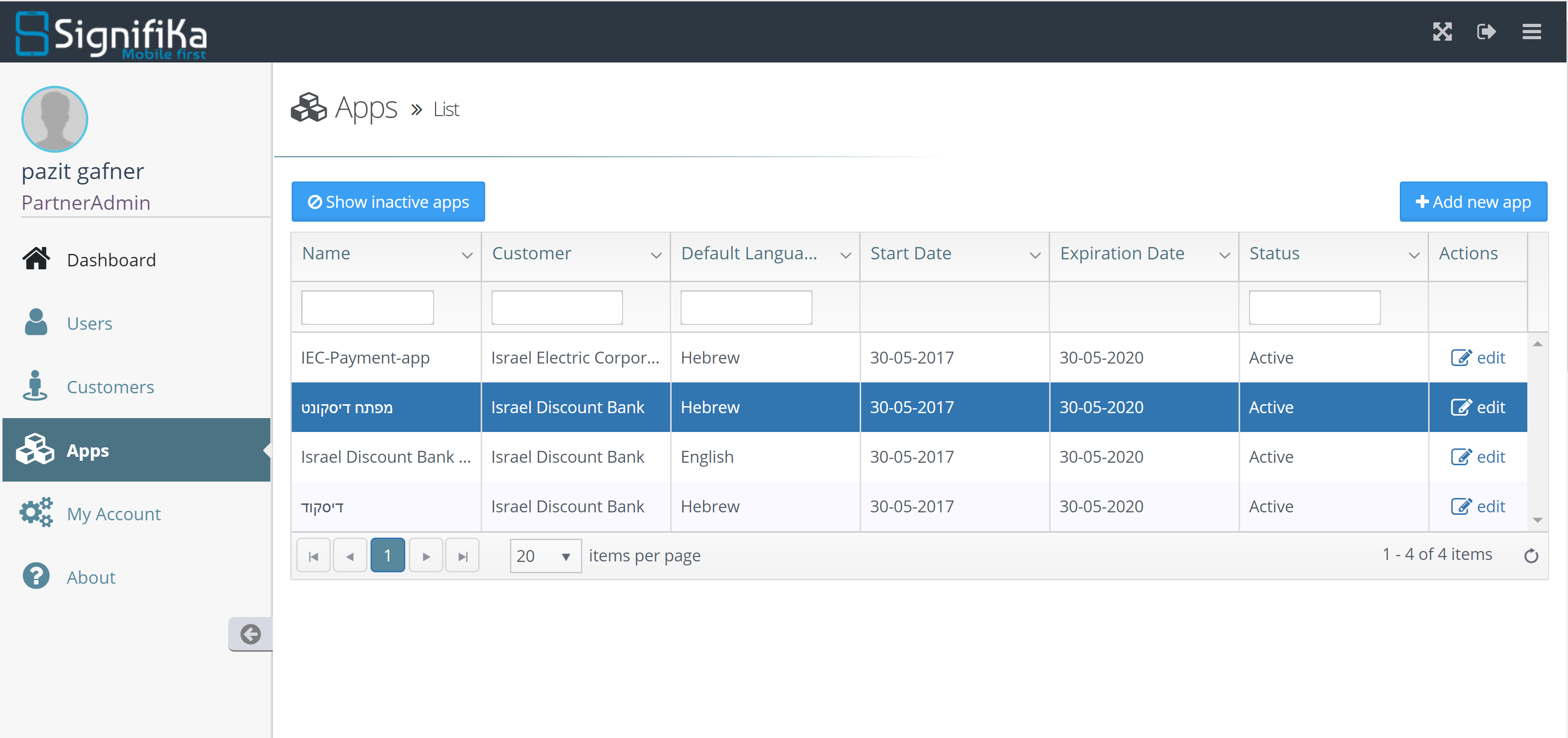Viewport: 1568px width, 738px height.
Task: Click the Customers figure icon
Action: point(35,386)
